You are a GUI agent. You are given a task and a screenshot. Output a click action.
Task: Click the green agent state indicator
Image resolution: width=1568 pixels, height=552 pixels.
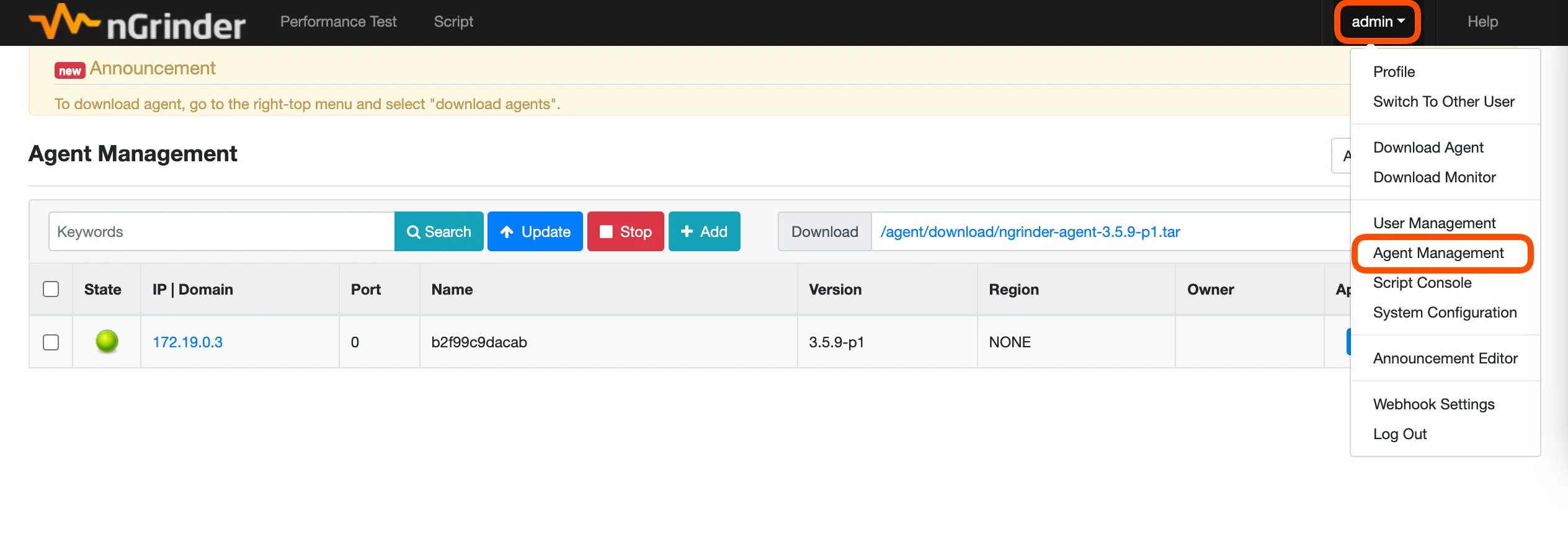pos(107,341)
